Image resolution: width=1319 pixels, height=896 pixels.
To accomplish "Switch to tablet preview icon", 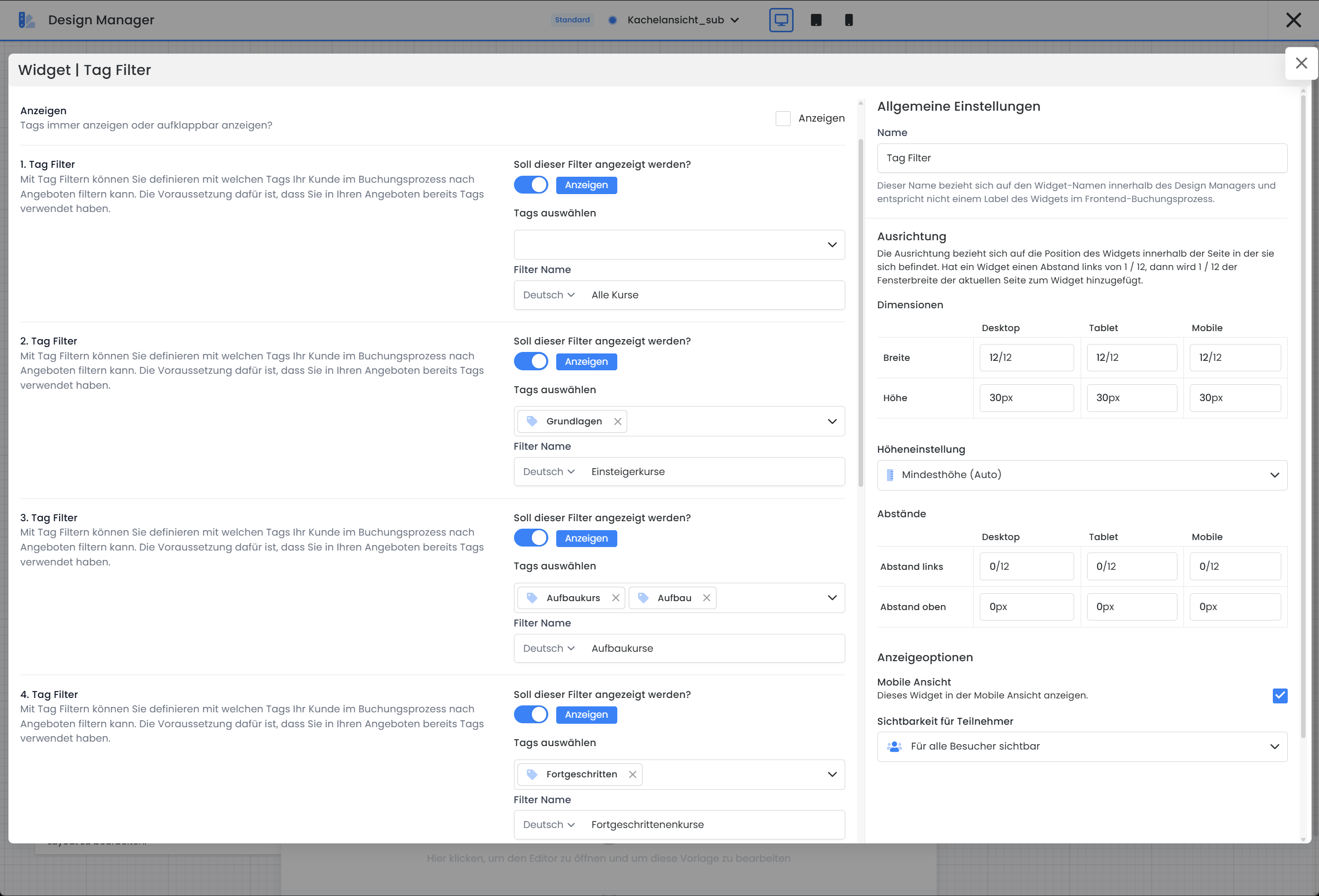I will 815,20.
